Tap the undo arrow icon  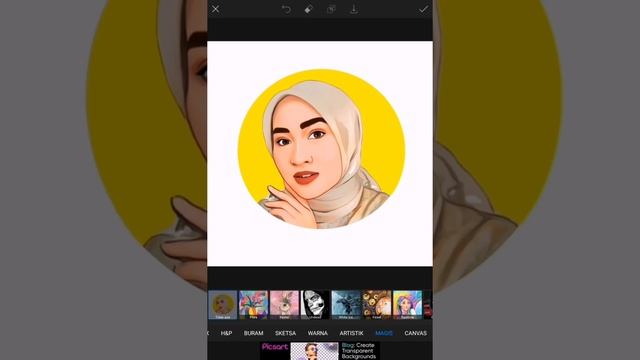click(x=286, y=9)
